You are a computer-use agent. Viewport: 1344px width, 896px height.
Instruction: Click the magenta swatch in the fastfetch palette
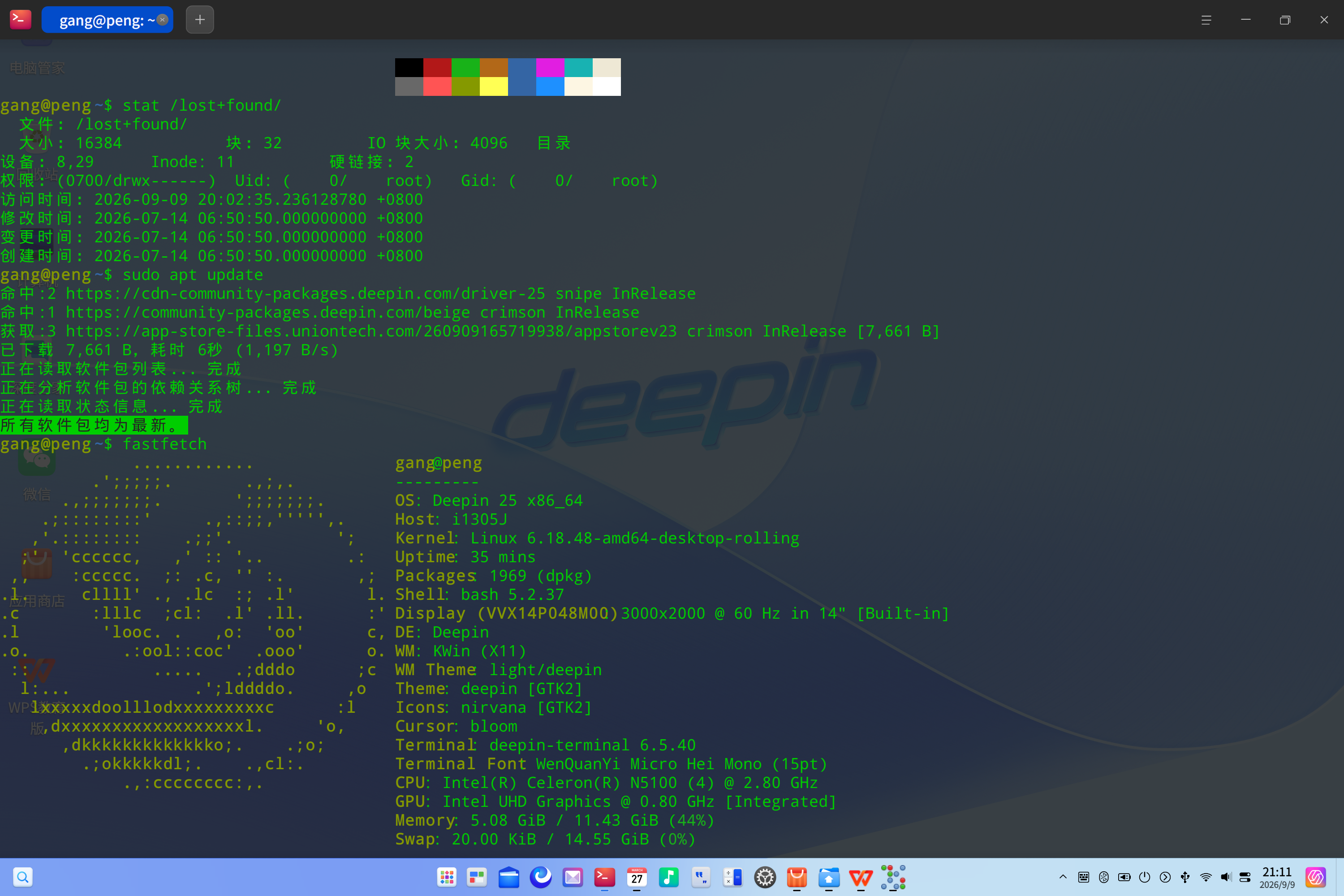point(550,68)
